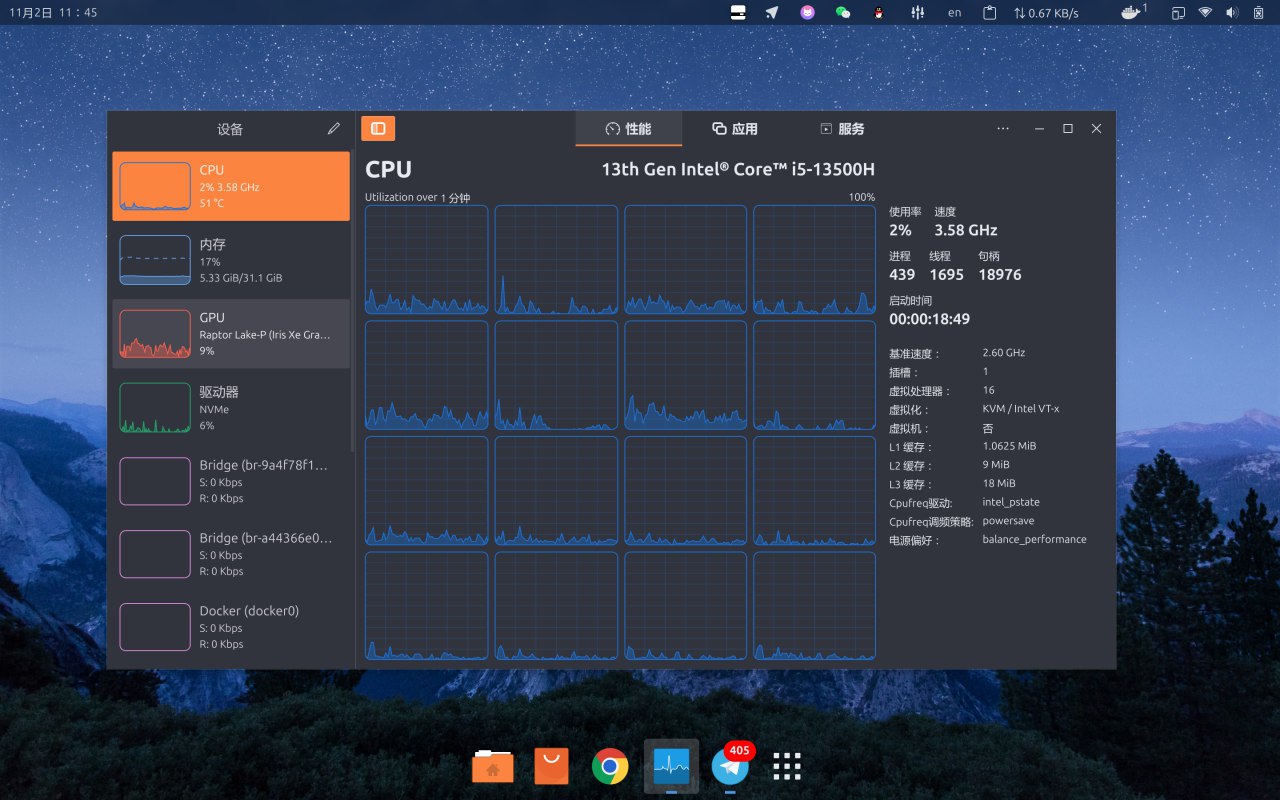Screen dimensions: 1280x800
Task: Click the volume speaker icon
Action: point(1232,13)
